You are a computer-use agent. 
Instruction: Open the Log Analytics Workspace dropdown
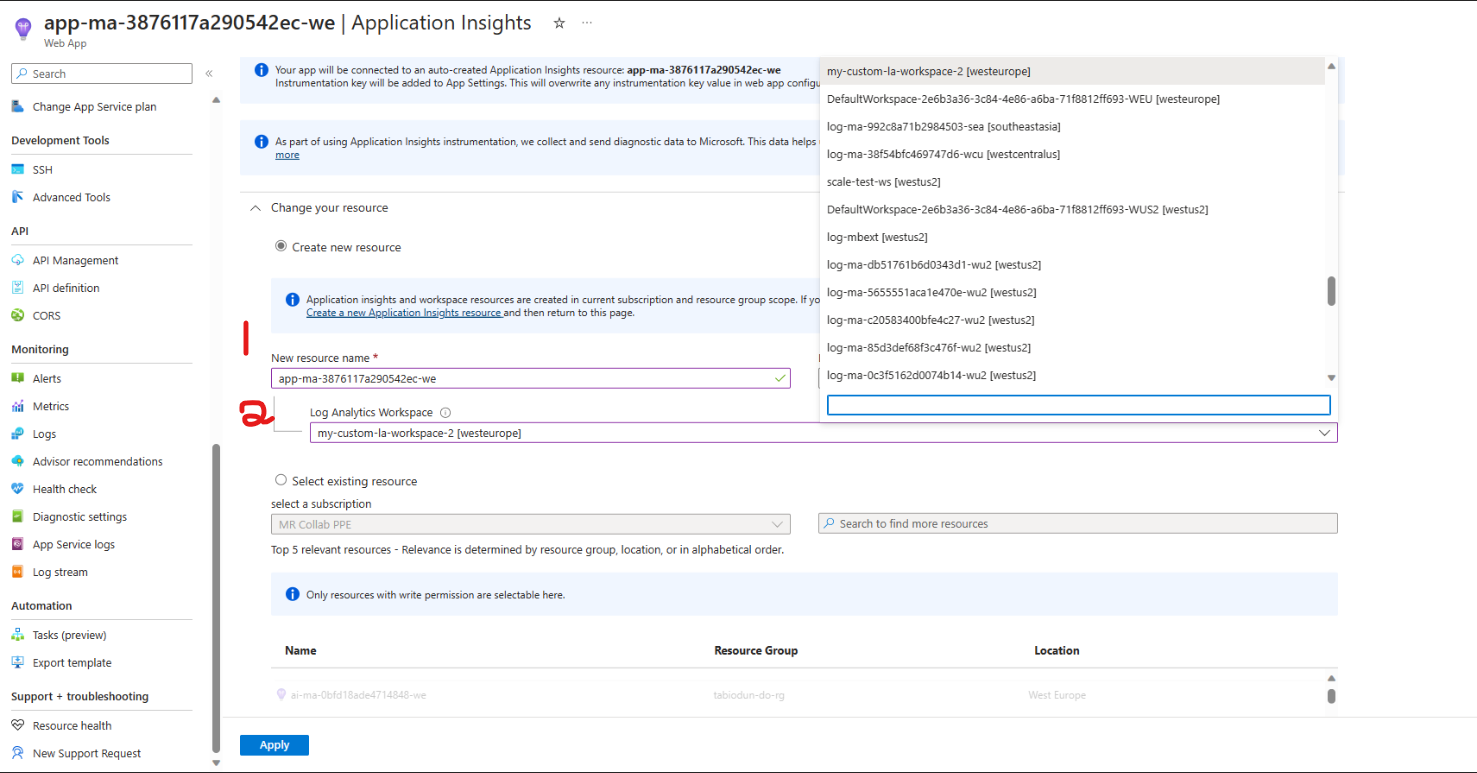tap(1325, 432)
